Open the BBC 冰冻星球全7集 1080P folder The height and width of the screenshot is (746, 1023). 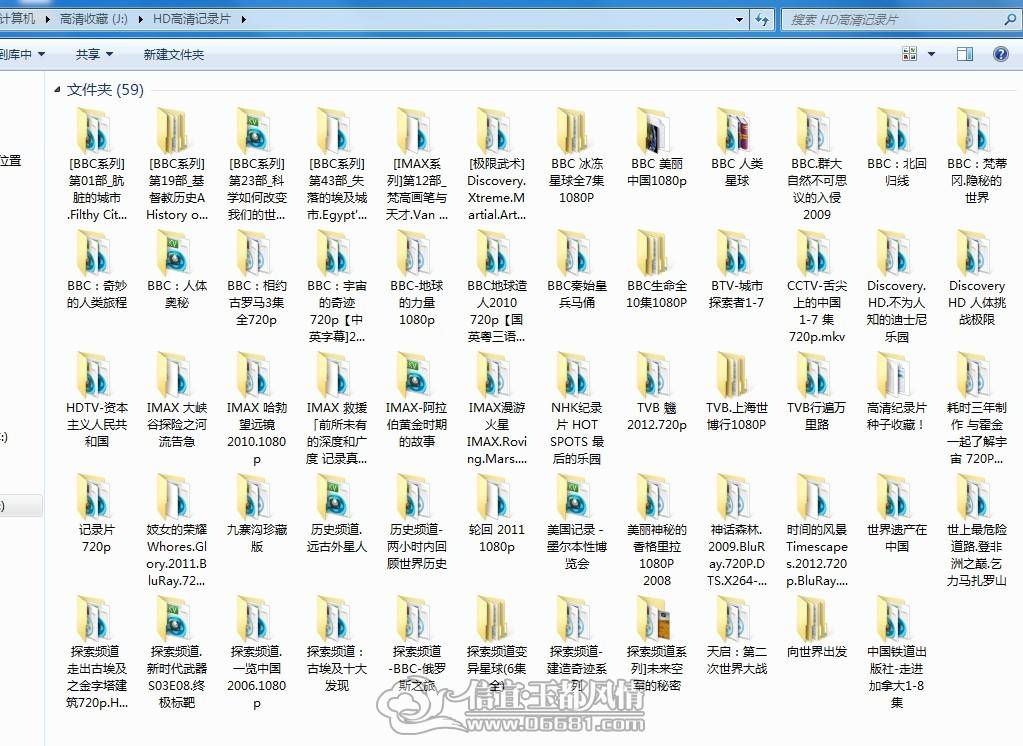click(x=577, y=157)
